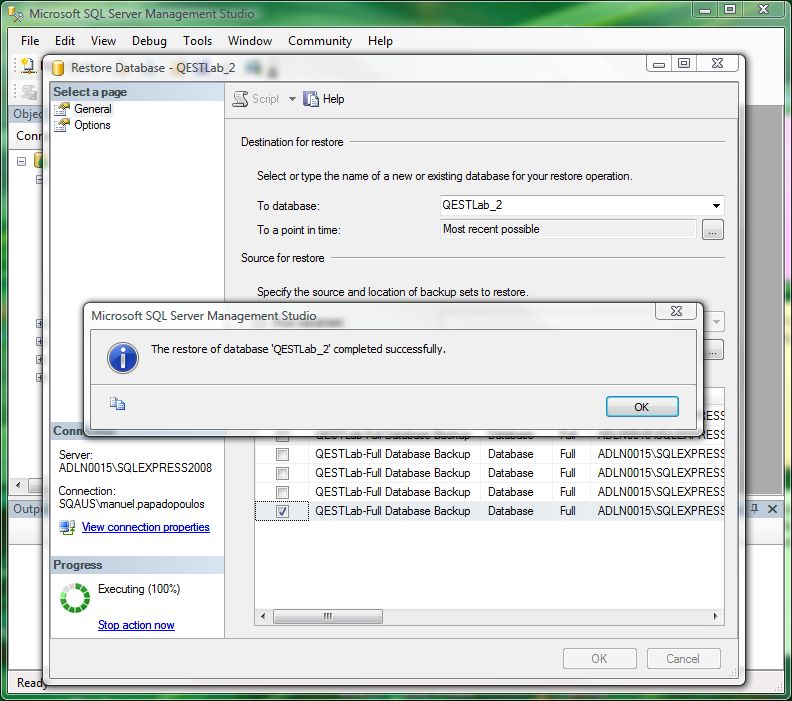Open the Community menu
This screenshot has height=701, width=792.
coord(320,41)
